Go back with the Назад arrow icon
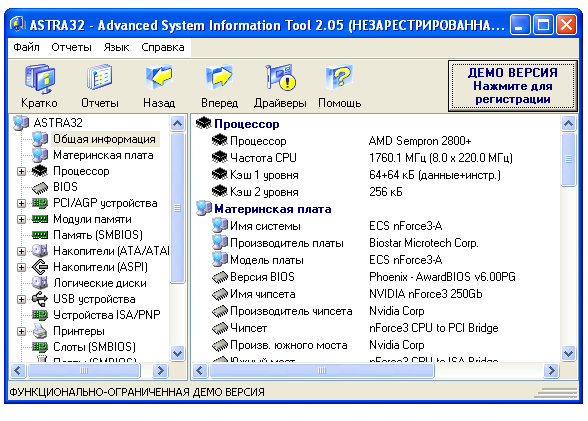 pyautogui.click(x=159, y=77)
